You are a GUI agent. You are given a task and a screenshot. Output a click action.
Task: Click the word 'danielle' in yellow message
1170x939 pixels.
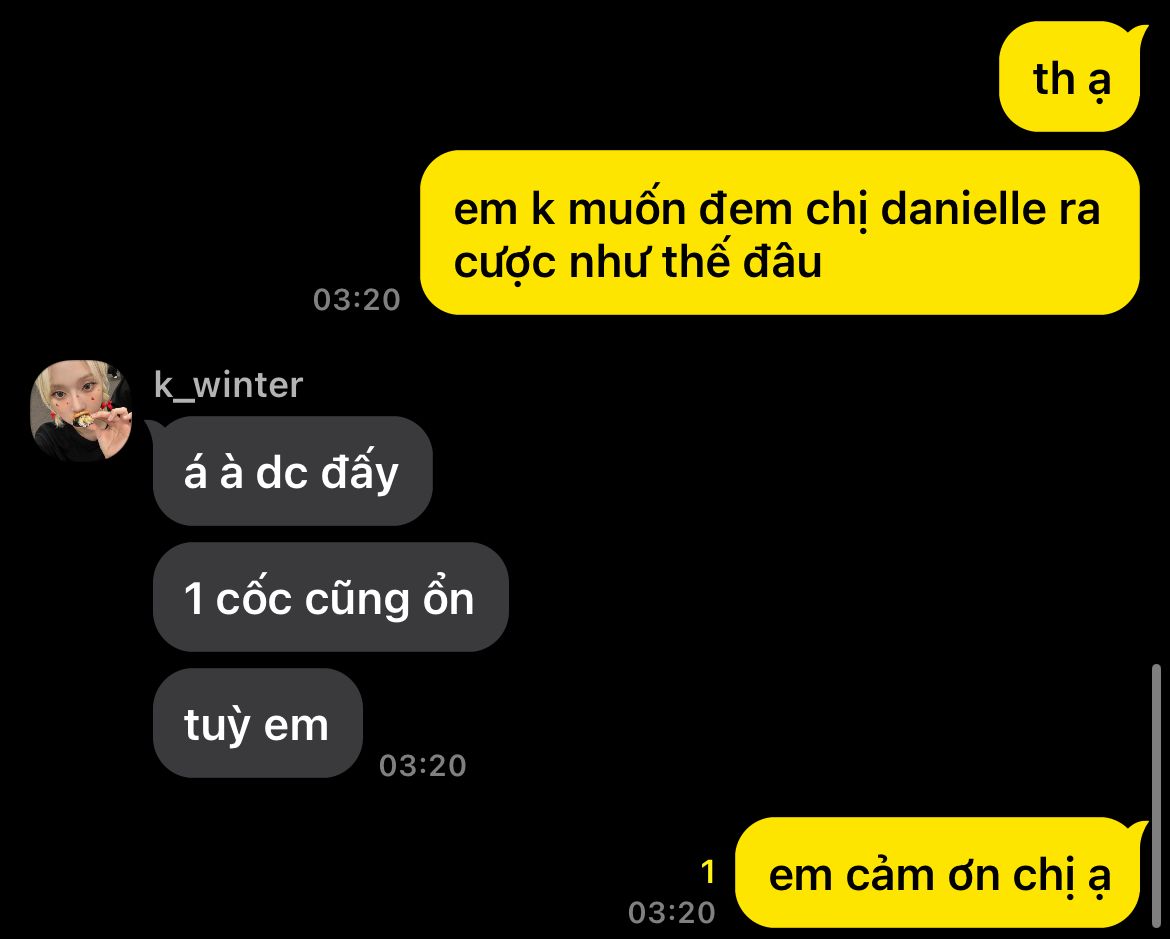tap(962, 208)
